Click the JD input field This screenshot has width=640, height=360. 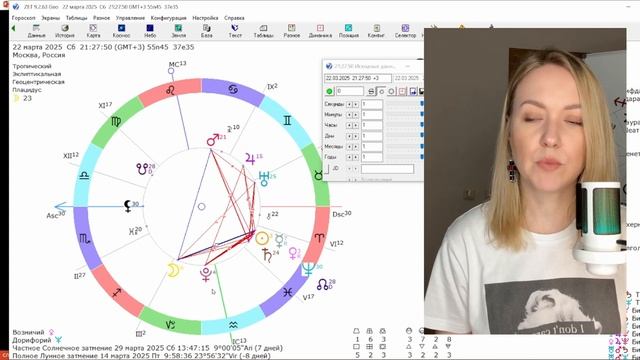coord(387,169)
